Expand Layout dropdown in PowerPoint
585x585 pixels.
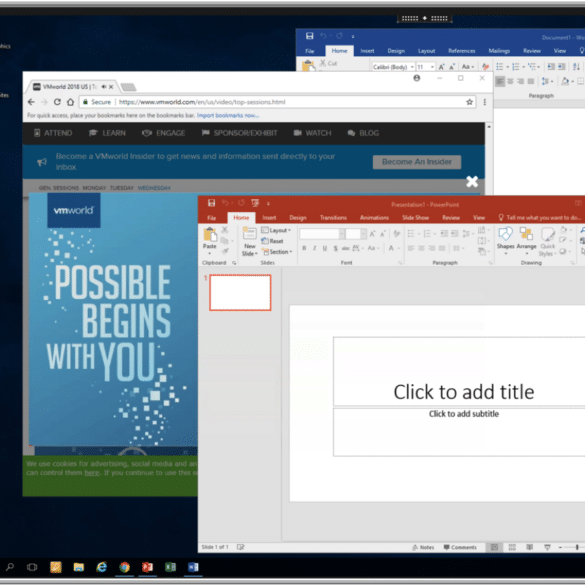tap(276, 230)
